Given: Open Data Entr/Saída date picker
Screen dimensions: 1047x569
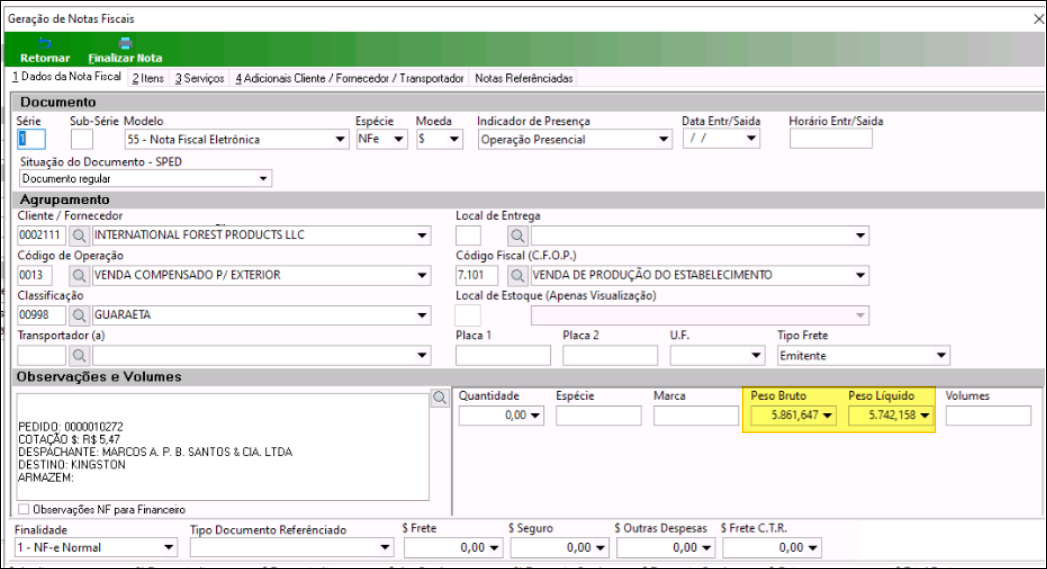Looking at the screenshot, I should [x=751, y=138].
